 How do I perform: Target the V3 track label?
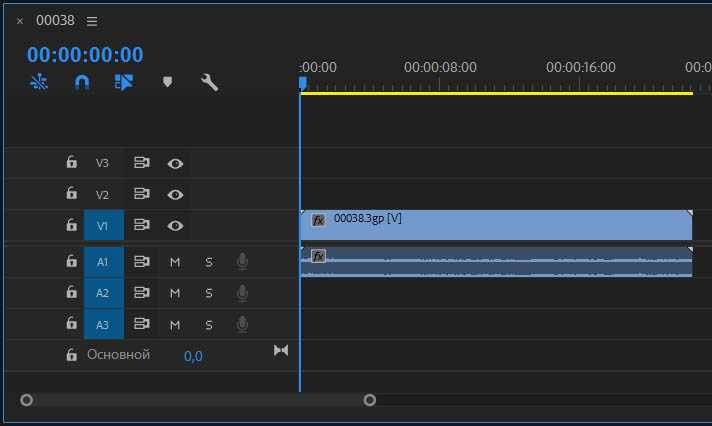(102, 163)
